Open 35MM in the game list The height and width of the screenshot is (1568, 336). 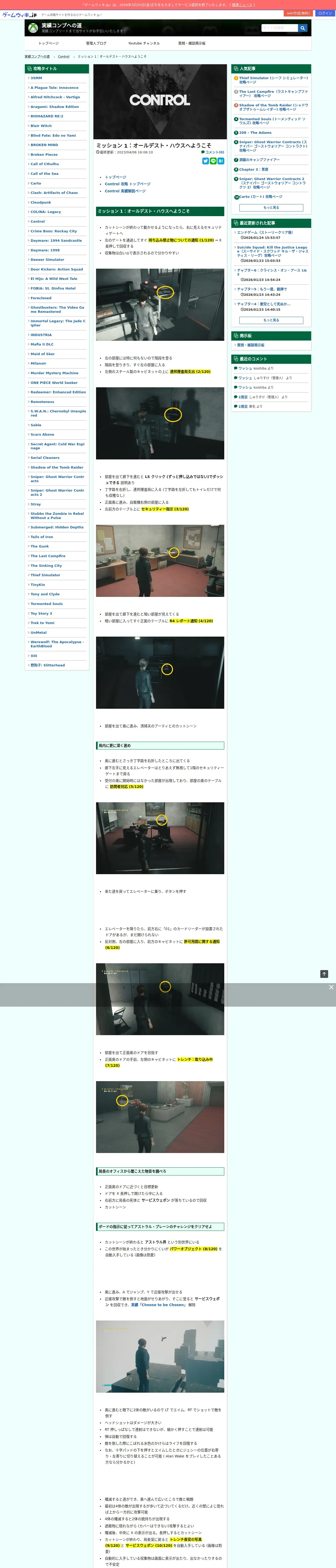pos(37,78)
